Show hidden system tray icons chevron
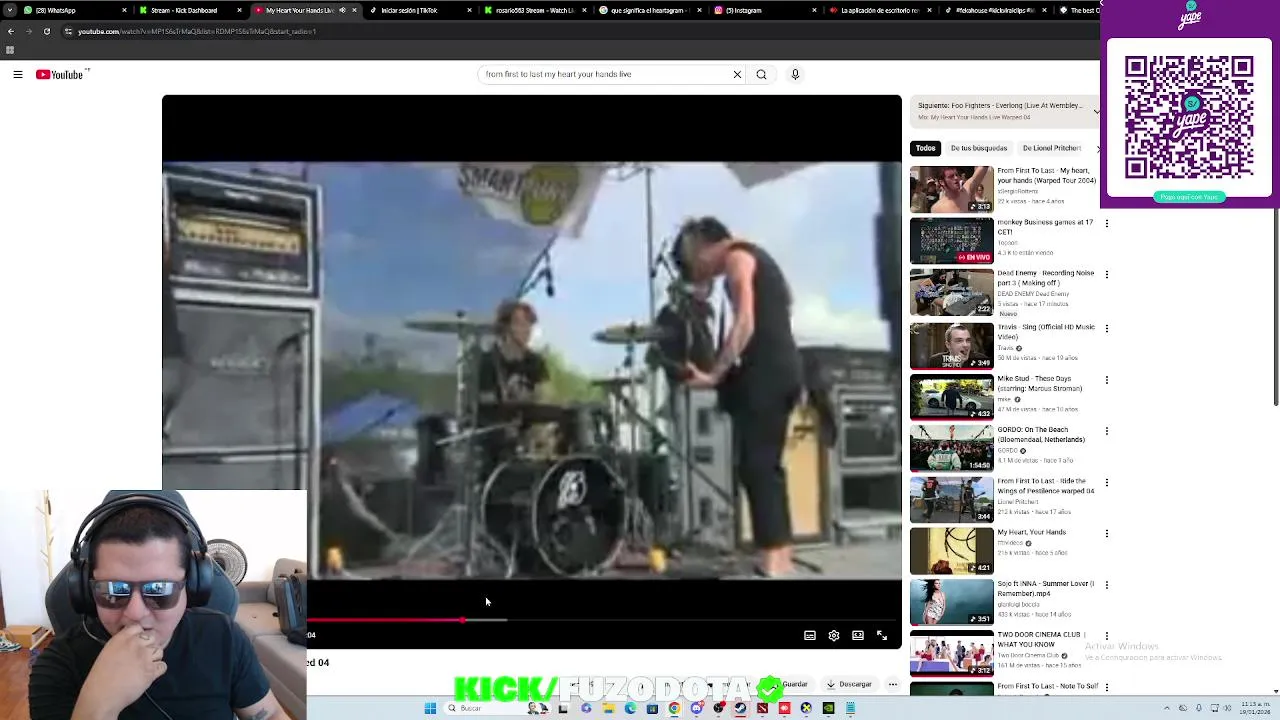The width and height of the screenshot is (1280, 720). 1169,708
